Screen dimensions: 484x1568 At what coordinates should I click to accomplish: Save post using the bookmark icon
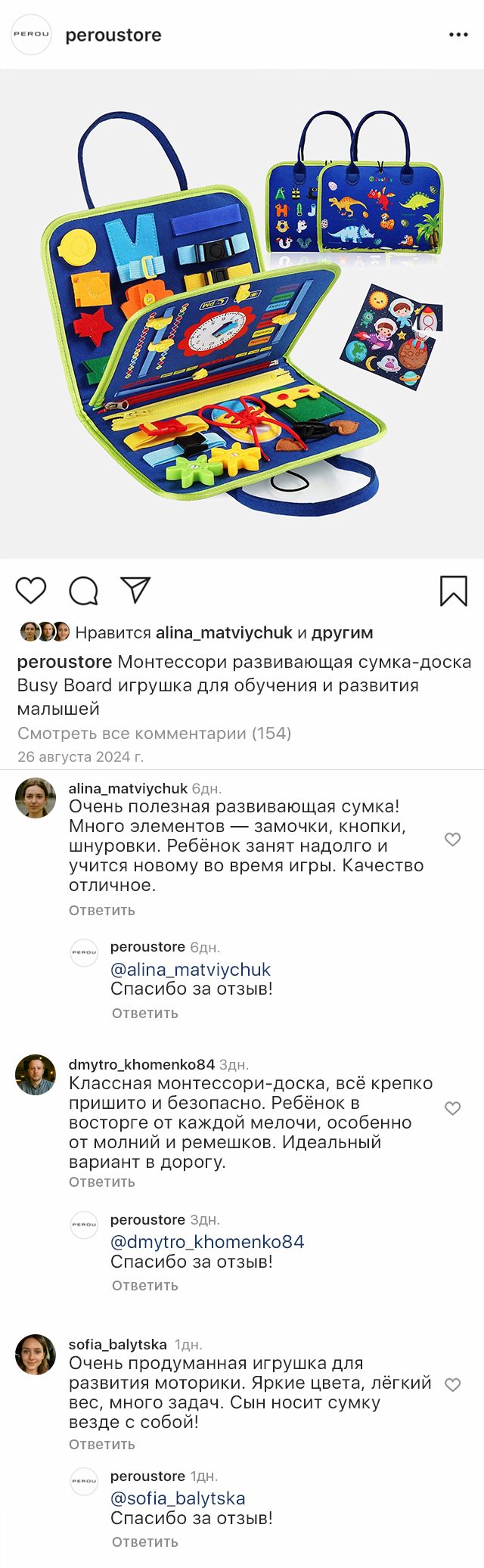click(x=454, y=591)
